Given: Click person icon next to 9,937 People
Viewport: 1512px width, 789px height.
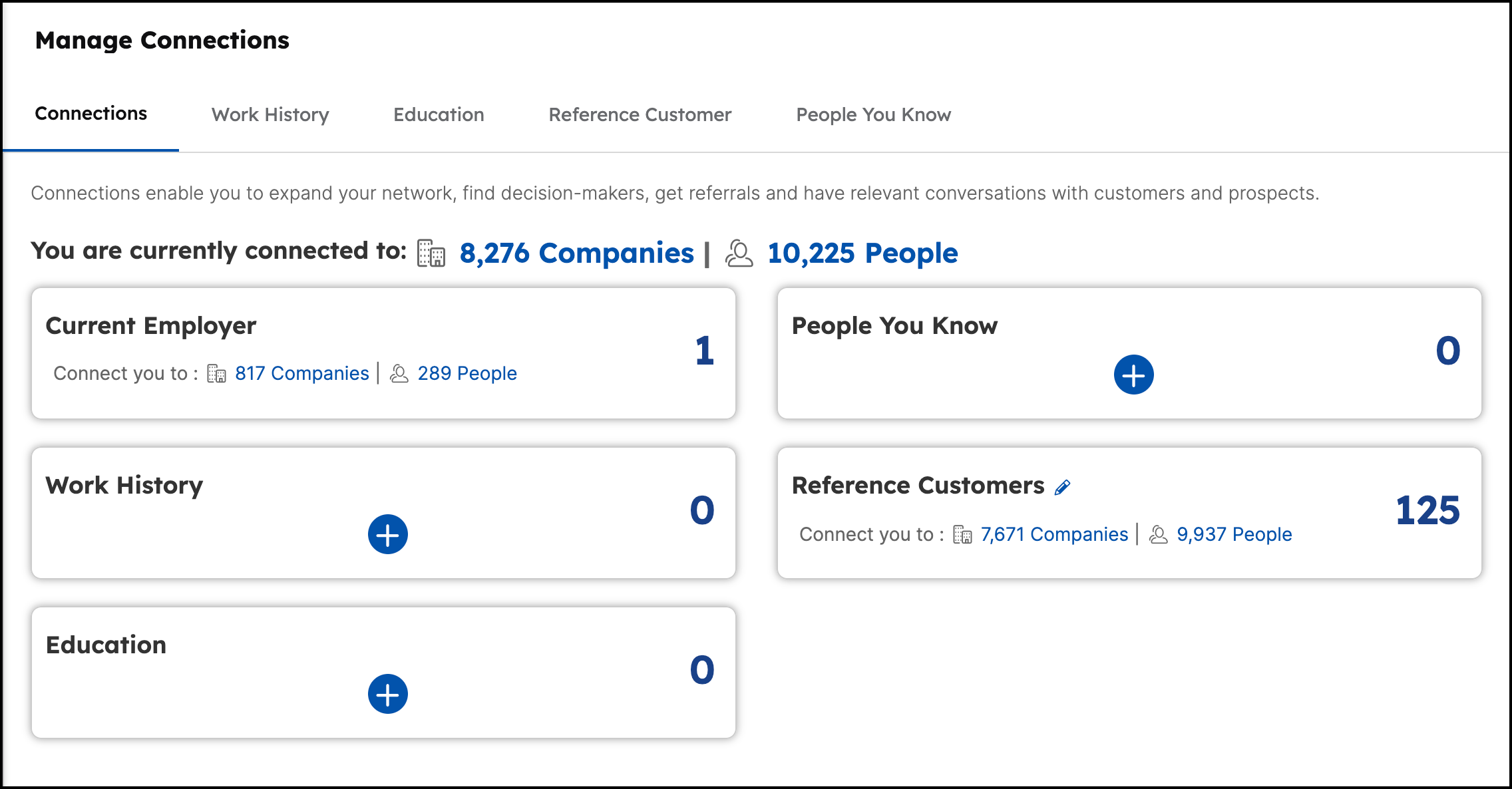Looking at the screenshot, I should coord(1159,534).
